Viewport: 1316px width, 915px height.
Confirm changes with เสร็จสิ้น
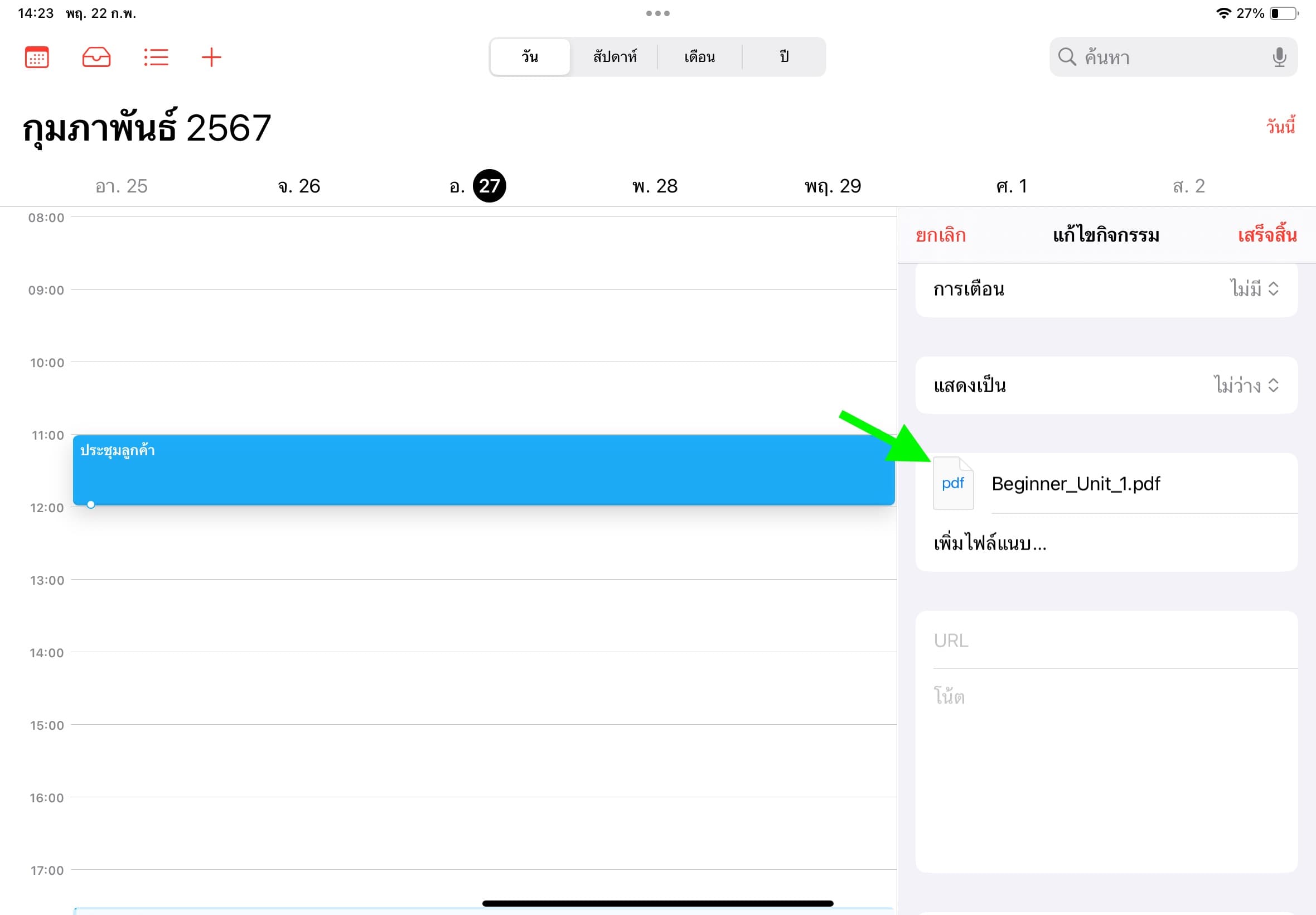pyautogui.click(x=1267, y=235)
